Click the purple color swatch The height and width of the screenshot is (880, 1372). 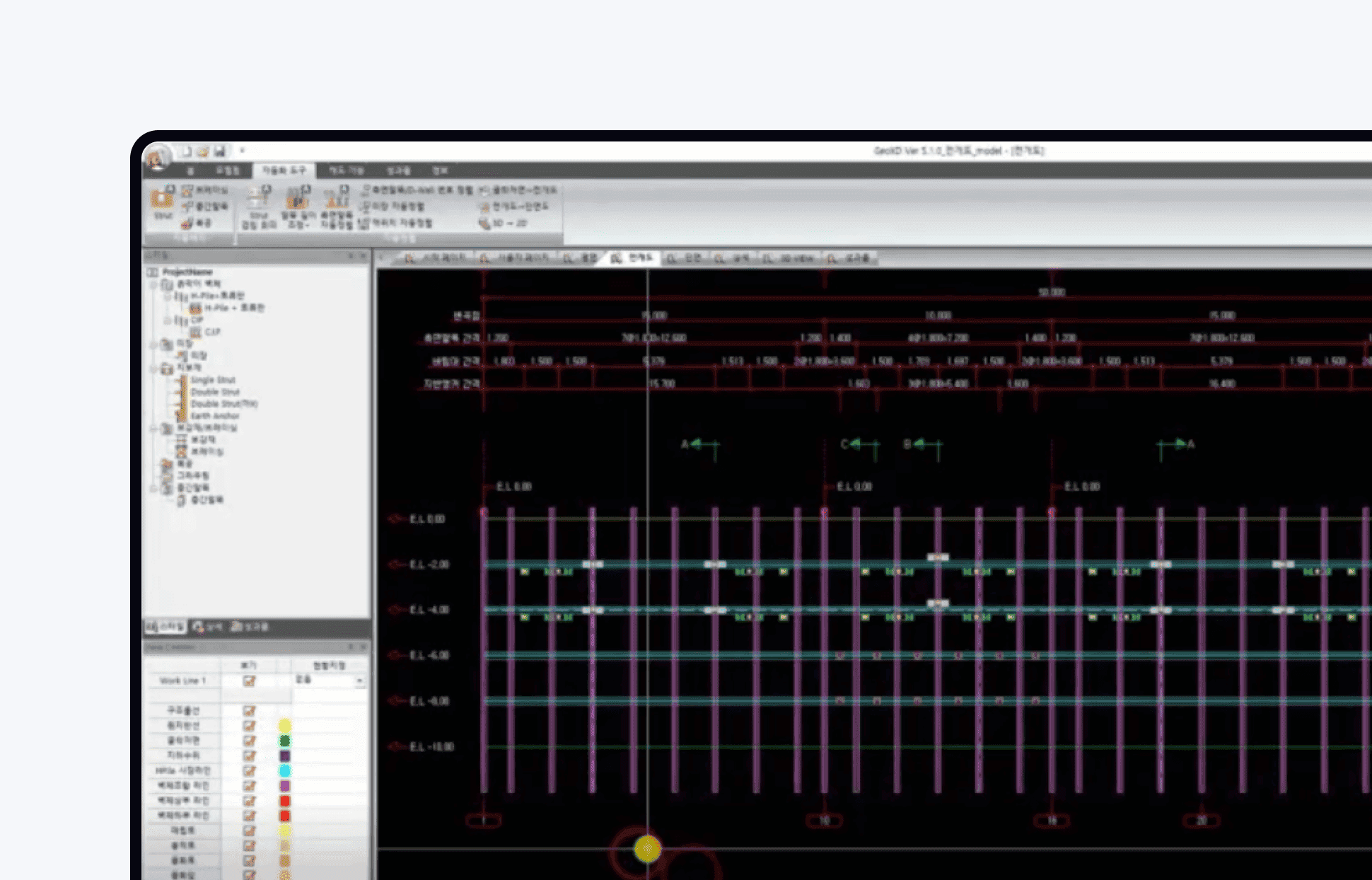[285, 785]
